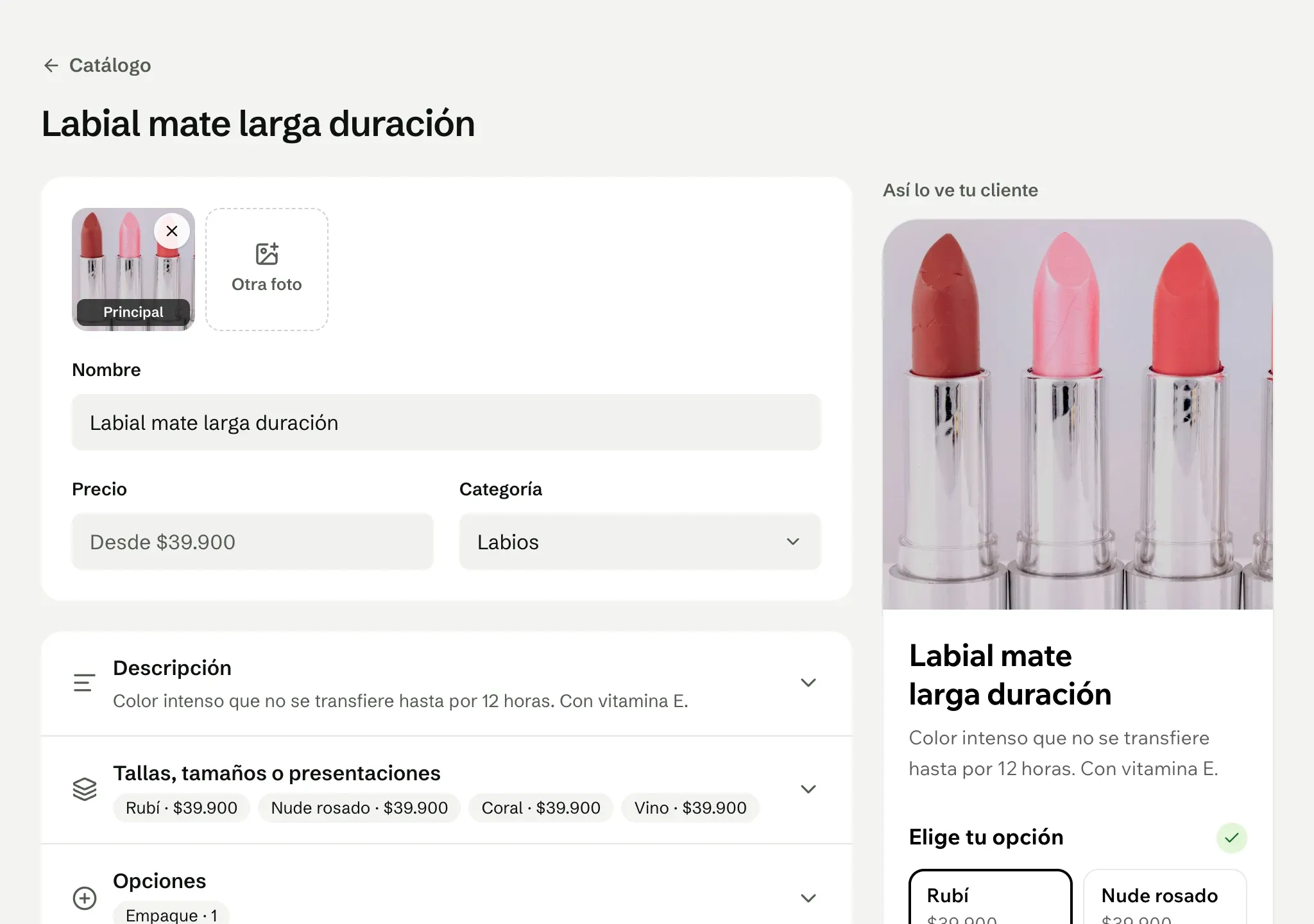Click the Vino · $39.900 chip
This screenshot has height=924, width=1314.
pyautogui.click(x=690, y=808)
